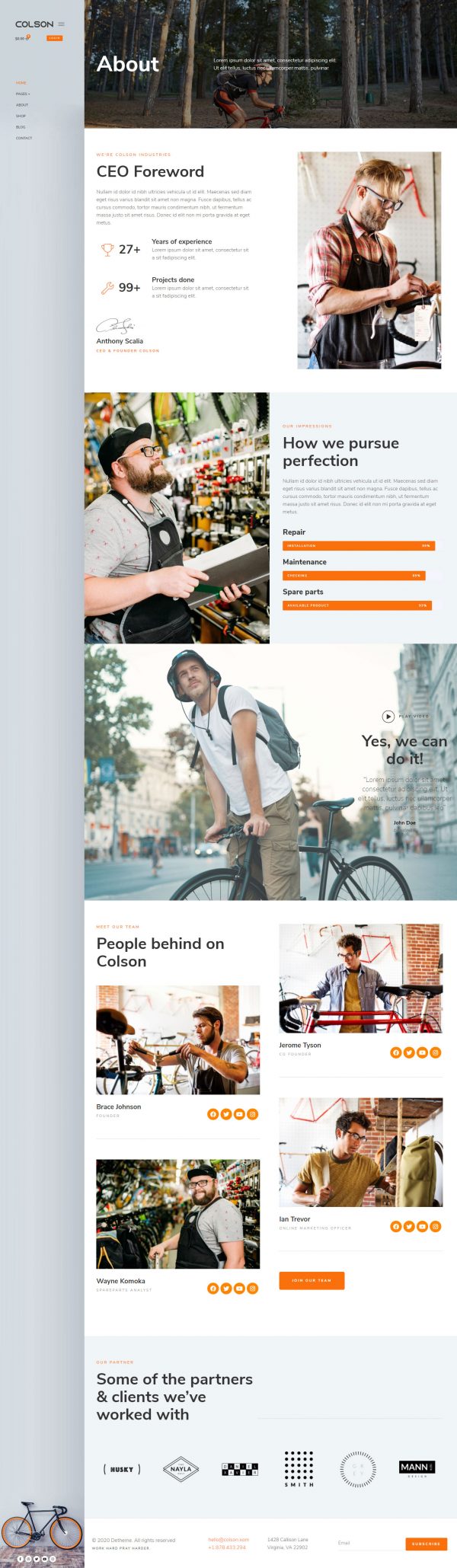Expand the Pages dropdown in sidebar
Screen dimensions: 457x1568
[x=23, y=94]
